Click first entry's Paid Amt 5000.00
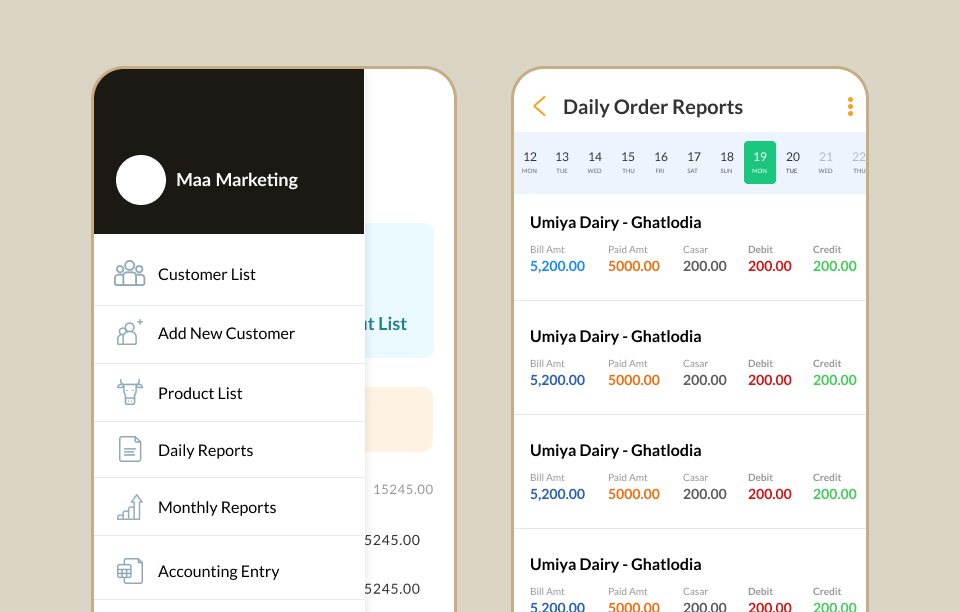 pyautogui.click(x=634, y=266)
